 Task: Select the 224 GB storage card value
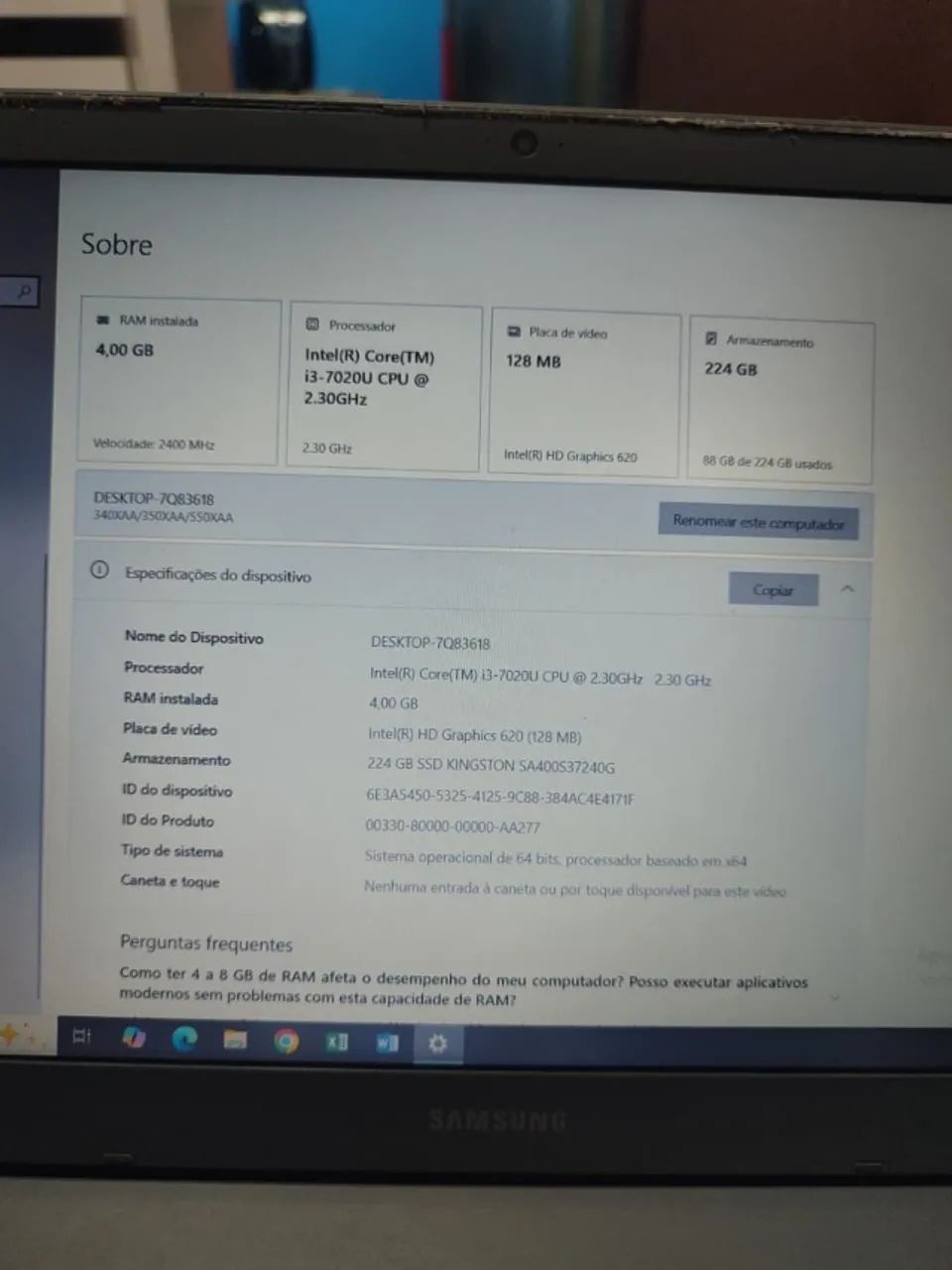tap(731, 368)
